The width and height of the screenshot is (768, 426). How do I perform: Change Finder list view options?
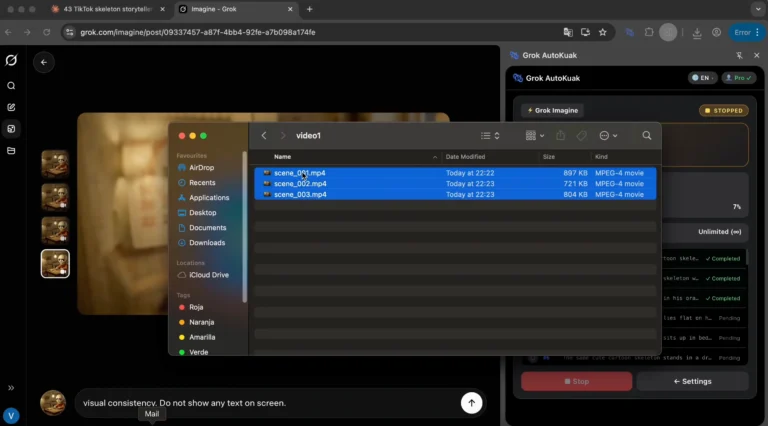tap(490, 136)
